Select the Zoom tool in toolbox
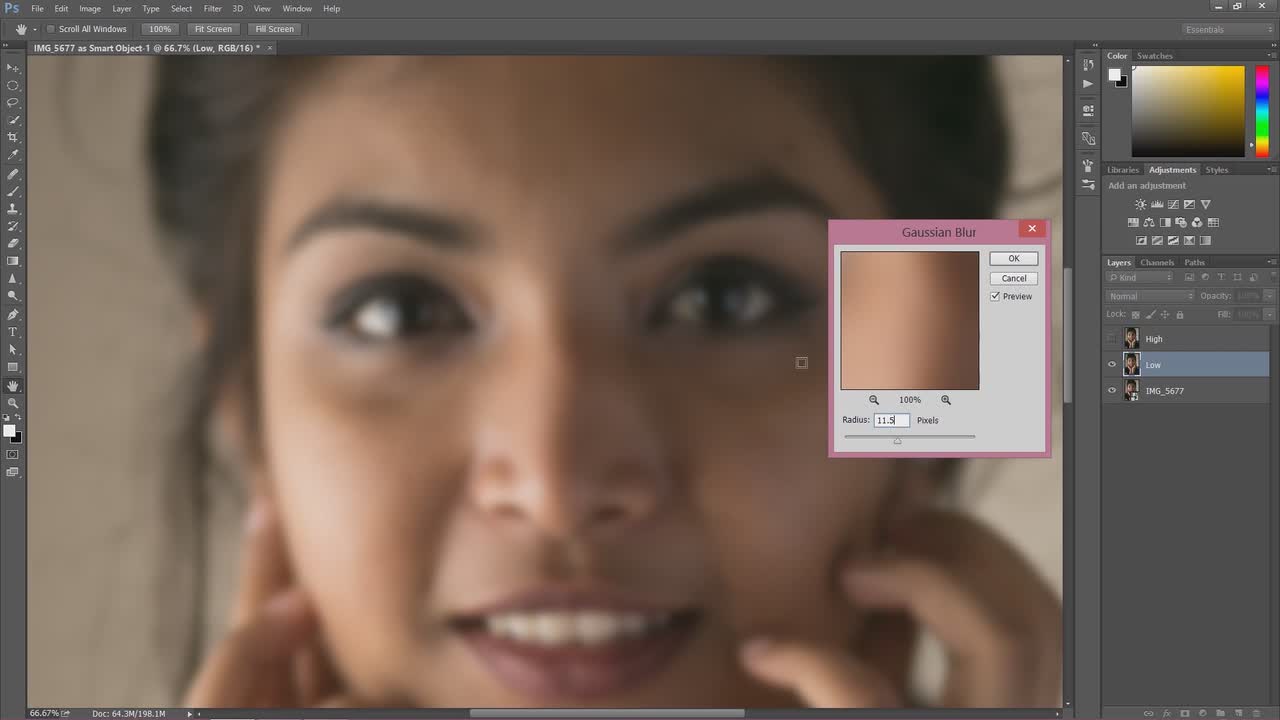This screenshot has height=720, width=1280. point(13,403)
